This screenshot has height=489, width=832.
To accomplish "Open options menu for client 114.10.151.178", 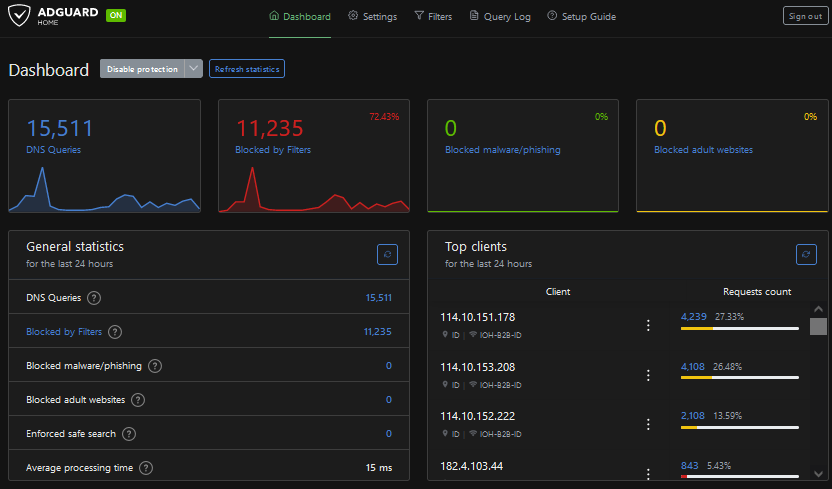I will point(648,326).
